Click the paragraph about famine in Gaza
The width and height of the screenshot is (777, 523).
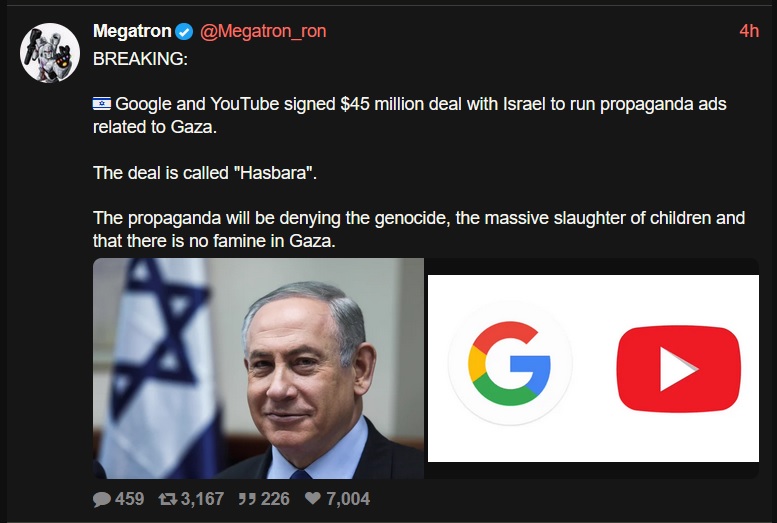419,229
